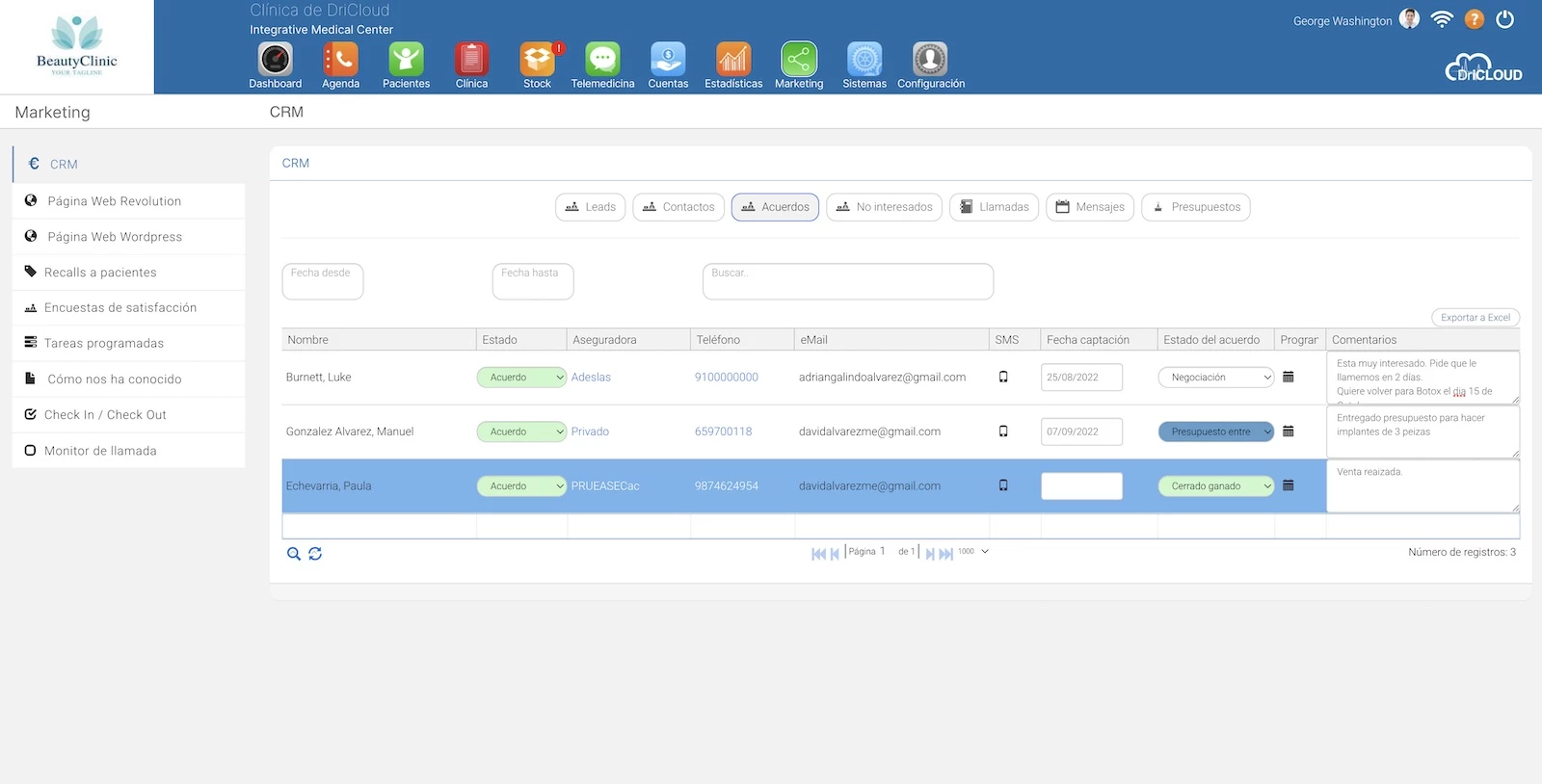Switch to the Contactos tab
The width and height of the screenshot is (1542, 784).
(678, 207)
